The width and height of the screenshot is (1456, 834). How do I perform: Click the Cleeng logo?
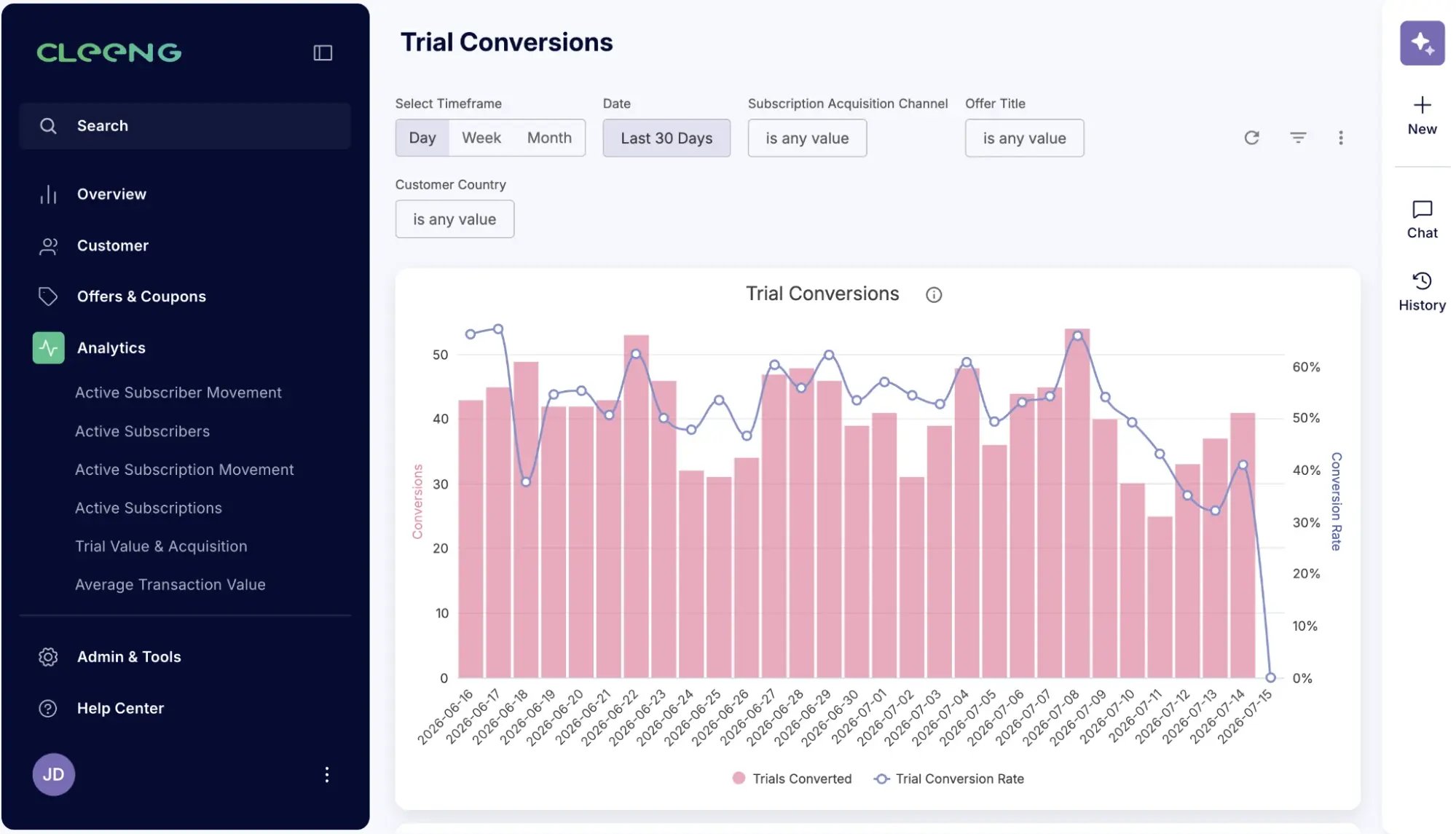[109, 52]
